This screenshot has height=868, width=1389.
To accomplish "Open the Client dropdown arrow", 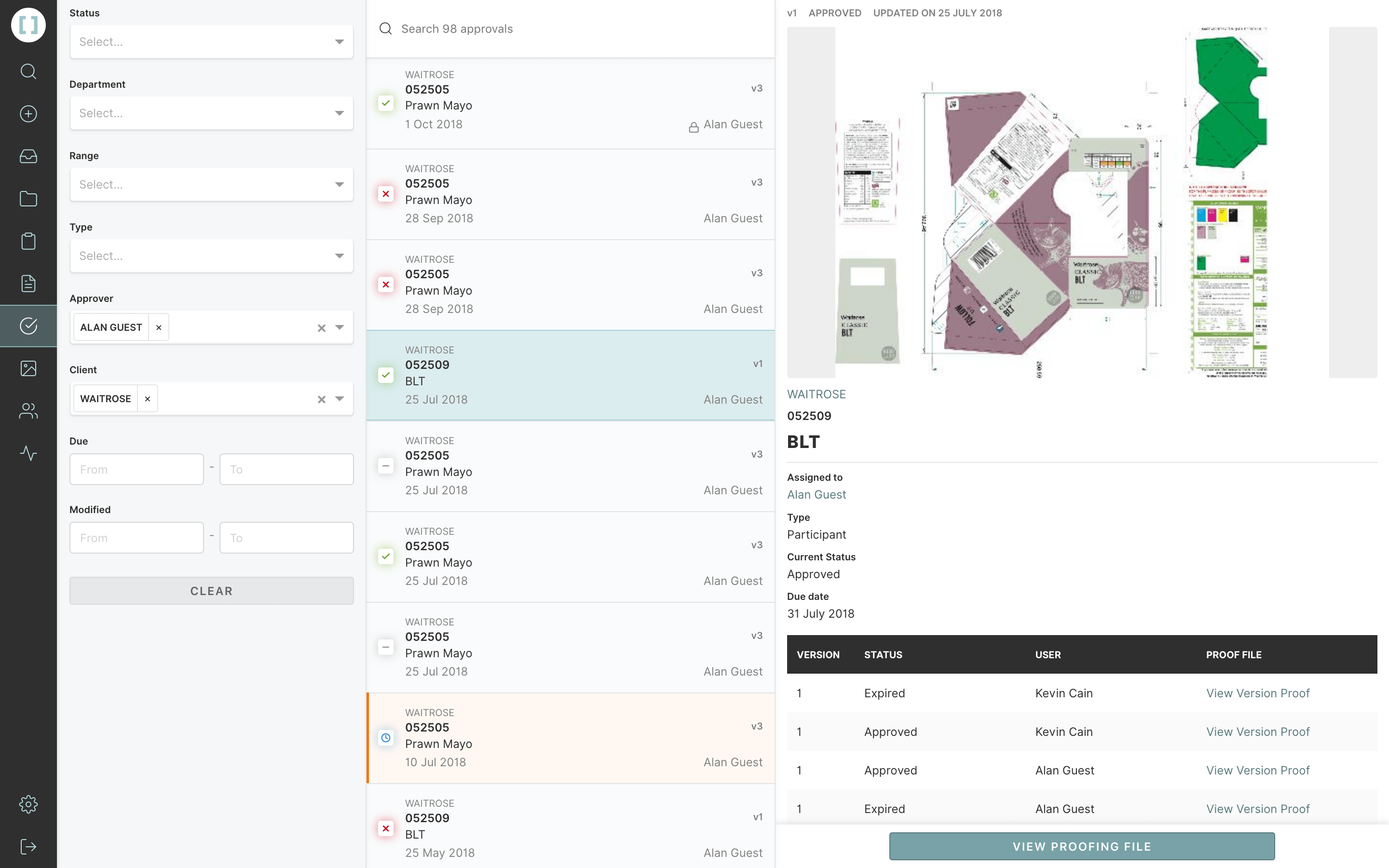I will click(x=339, y=398).
